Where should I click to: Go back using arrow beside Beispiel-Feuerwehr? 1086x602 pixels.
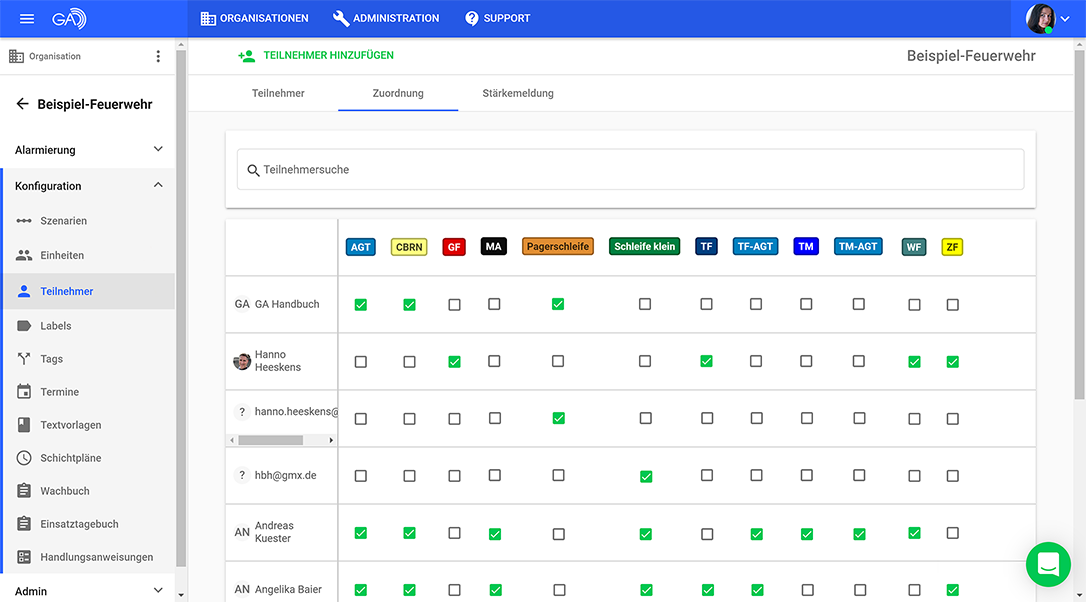tap(22, 104)
